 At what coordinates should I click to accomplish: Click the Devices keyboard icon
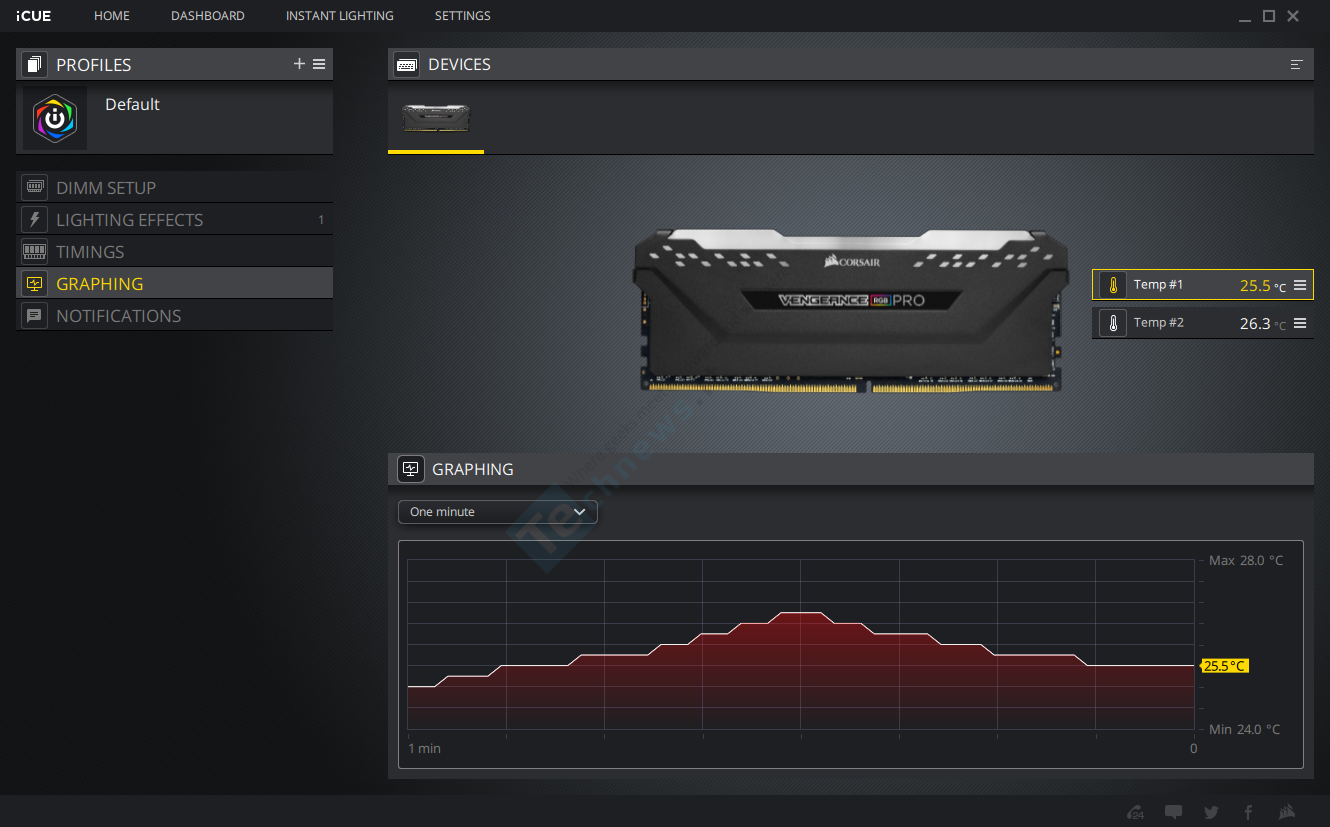(x=406, y=65)
